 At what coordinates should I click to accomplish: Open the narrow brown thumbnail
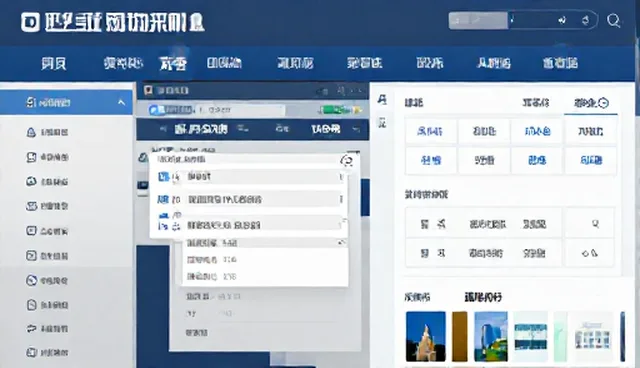(x=460, y=336)
